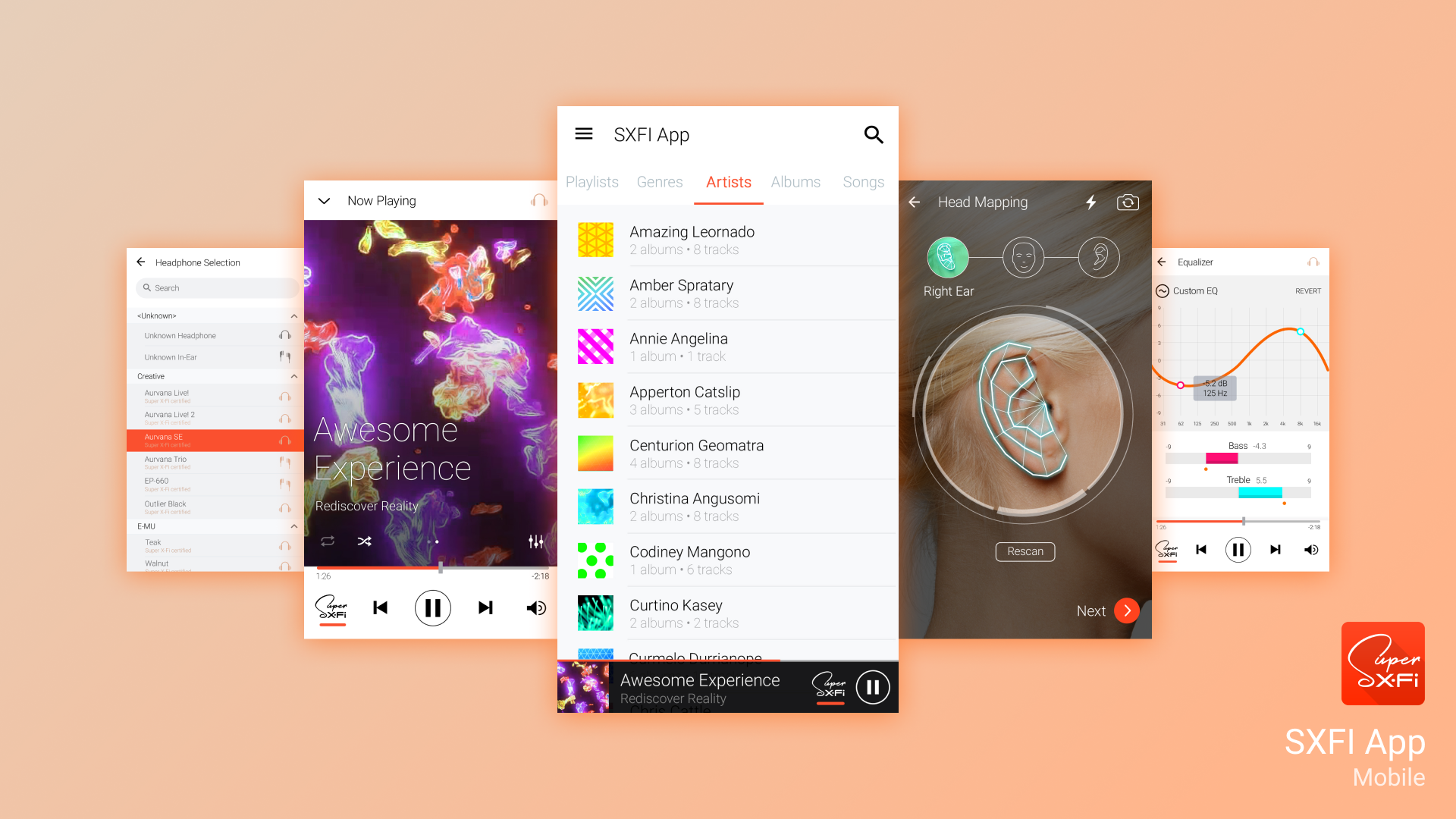Click the repeat icon in Now Playing
This screenshot has height=819, width=1456.
(x=328, y=539)
